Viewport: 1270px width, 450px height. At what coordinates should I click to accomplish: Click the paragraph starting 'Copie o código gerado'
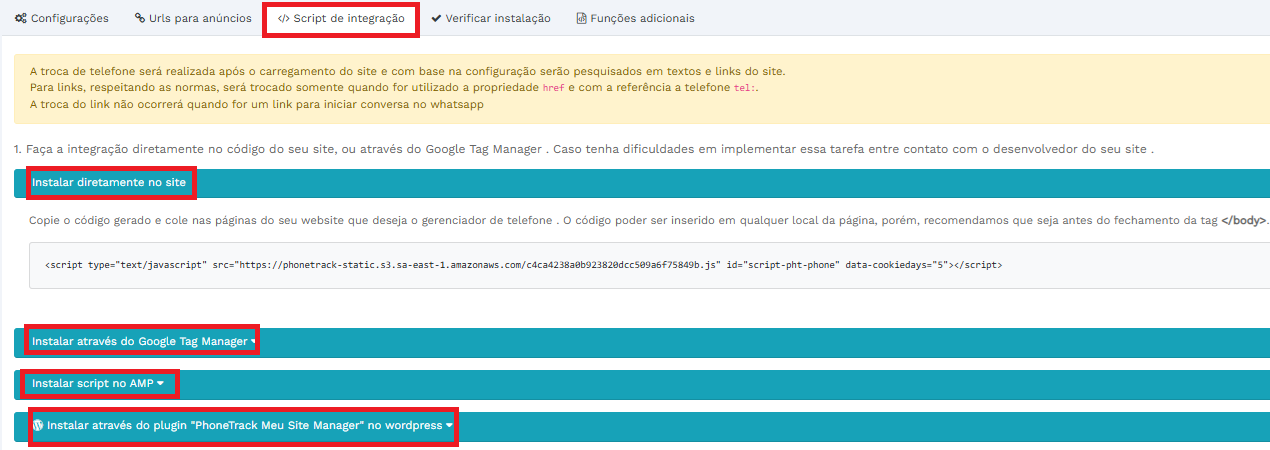(x=650, y=220)
